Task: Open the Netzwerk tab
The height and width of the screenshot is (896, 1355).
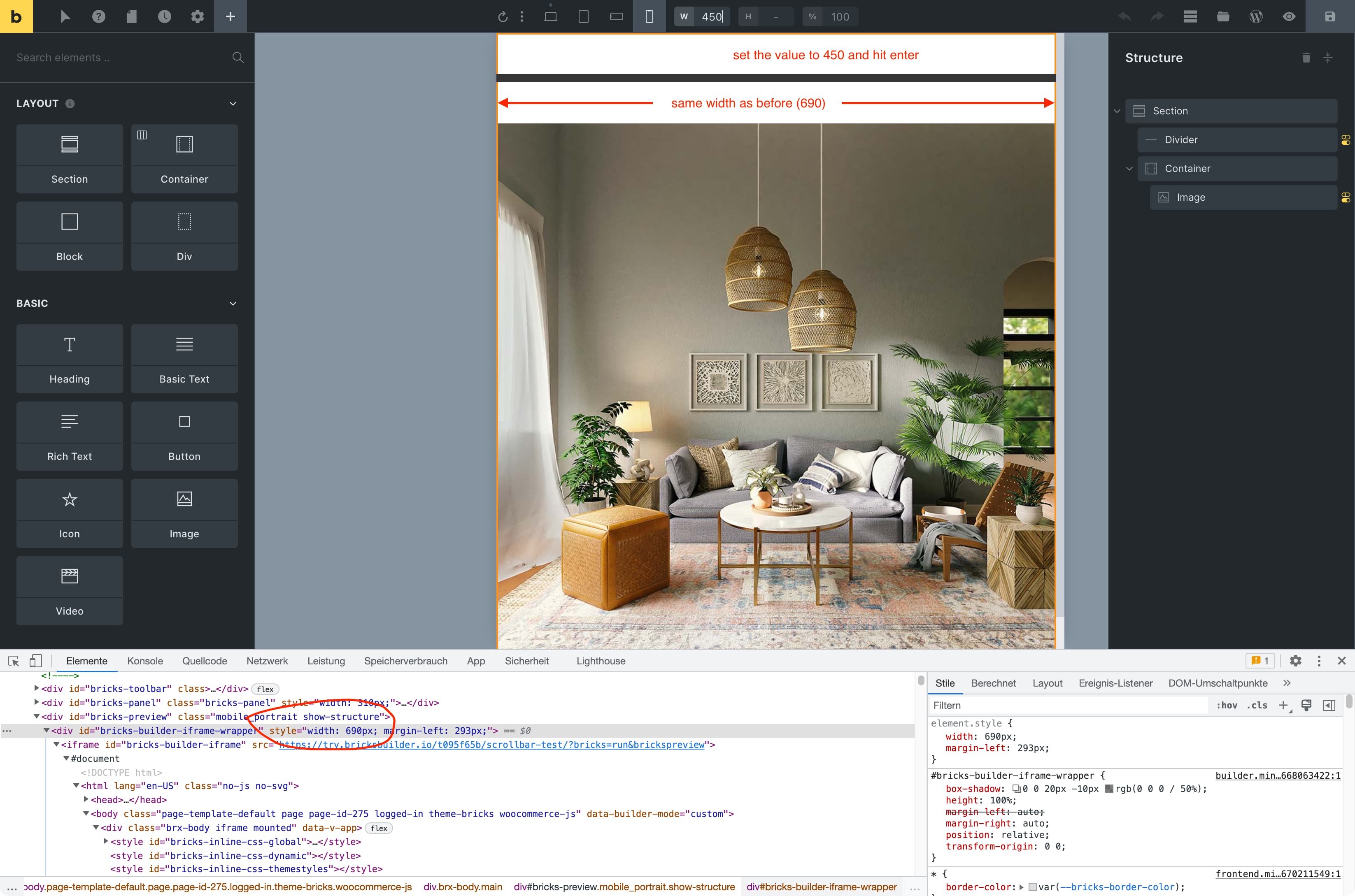Action: [267, 661]
